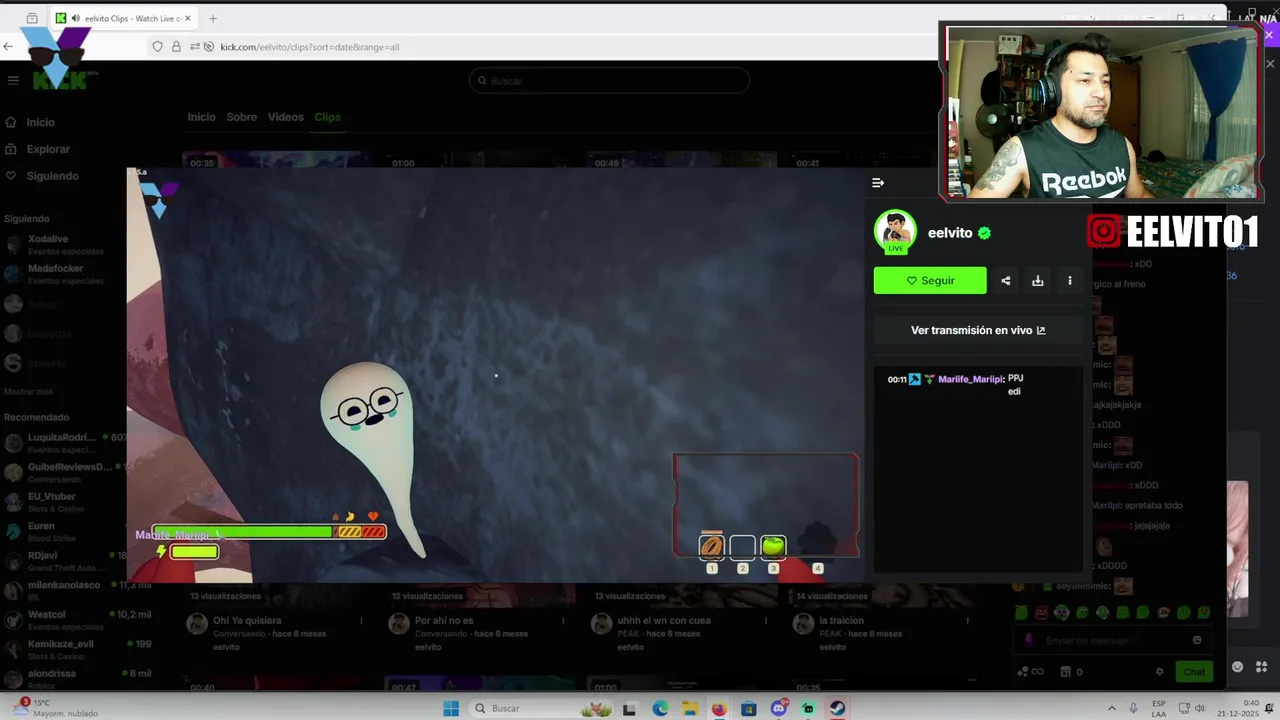Open Windows Start menu

point(451,708)
